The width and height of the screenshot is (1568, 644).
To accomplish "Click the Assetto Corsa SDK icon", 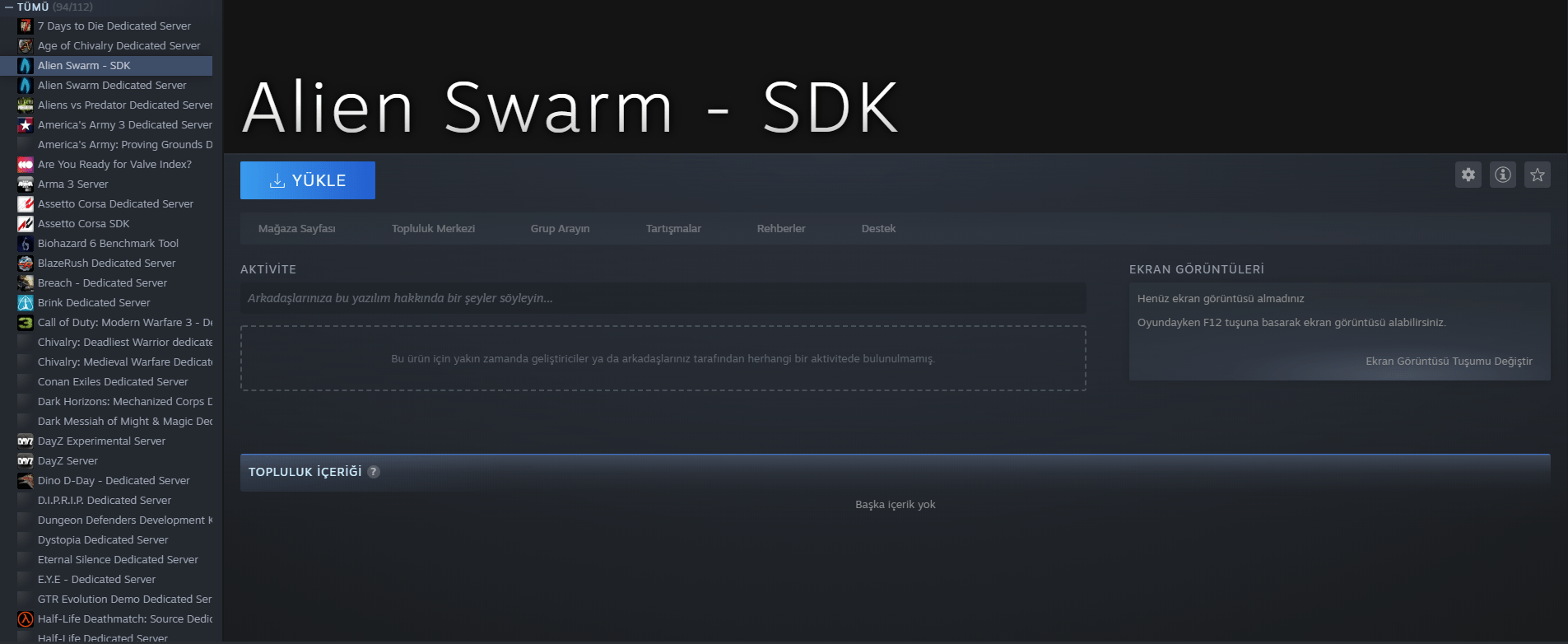I will 26,223.
